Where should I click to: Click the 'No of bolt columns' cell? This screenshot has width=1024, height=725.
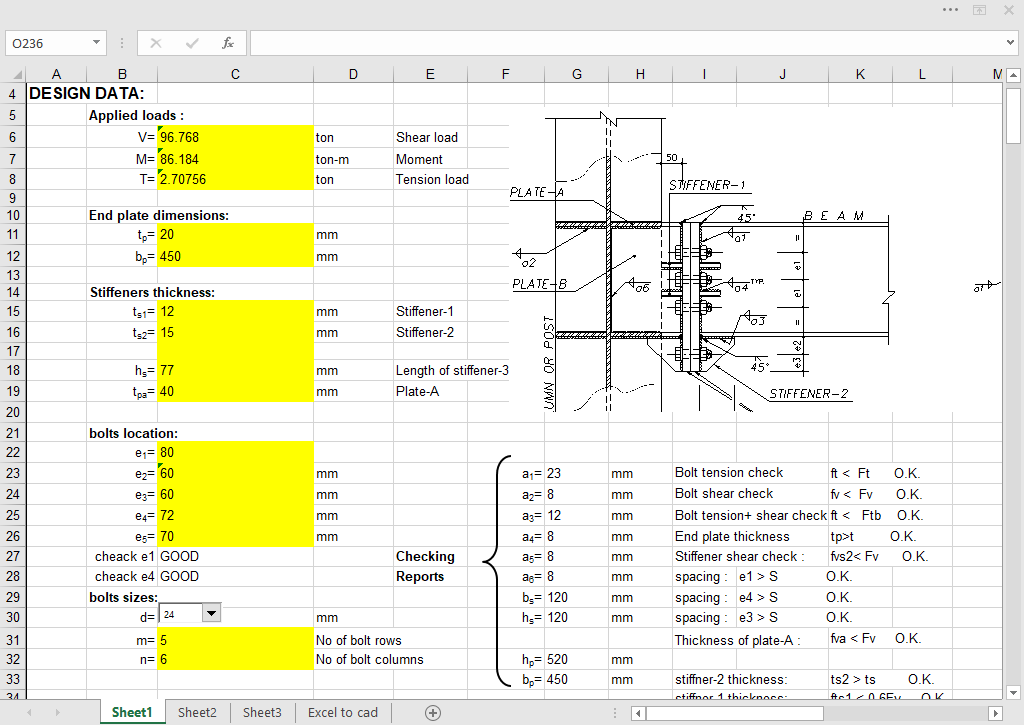tap(370, 660)
